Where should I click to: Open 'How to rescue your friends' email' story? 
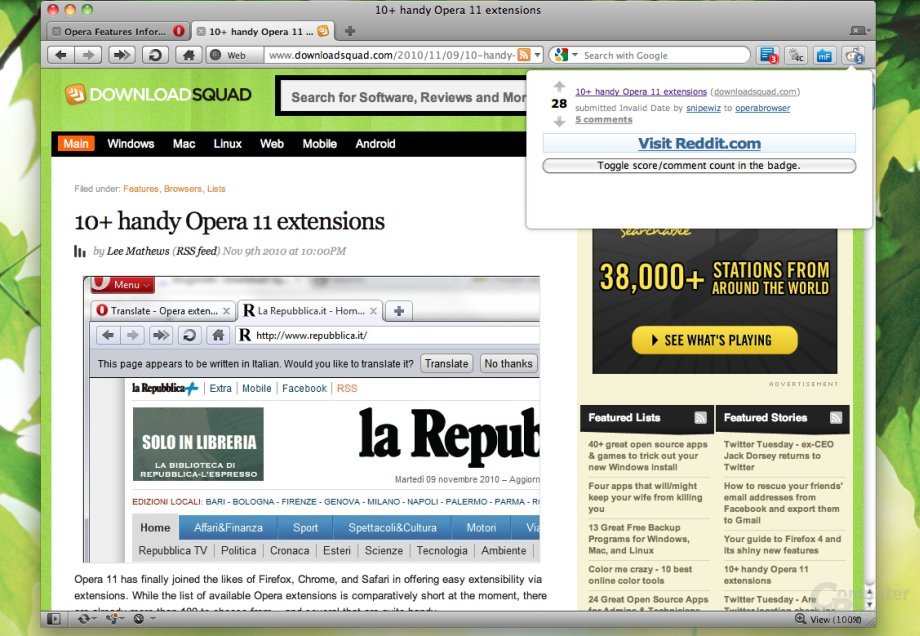coord(783,503)
